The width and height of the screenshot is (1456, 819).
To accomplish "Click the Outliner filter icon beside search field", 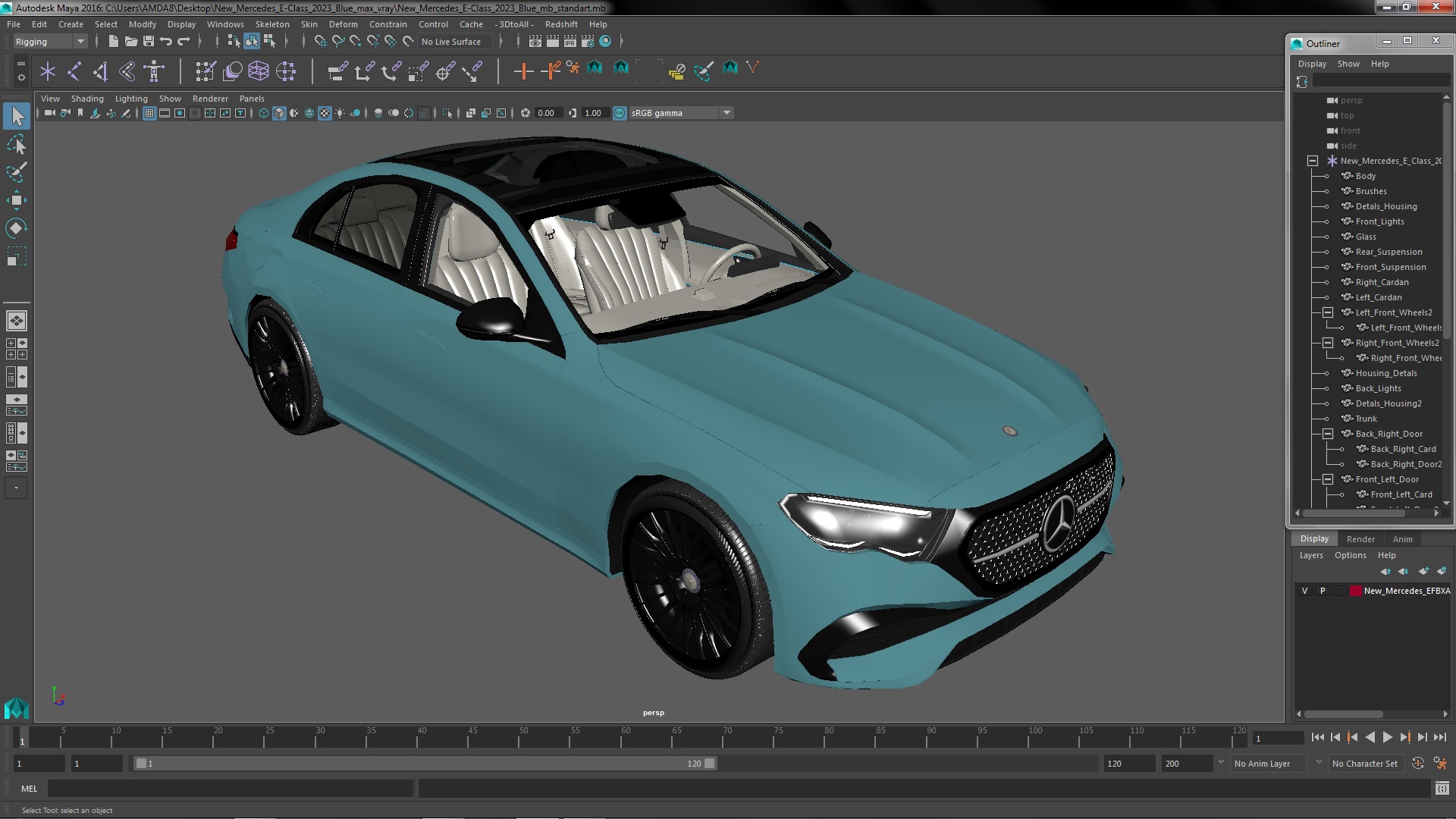I will pyautogui.click(x=1302, y=81).
